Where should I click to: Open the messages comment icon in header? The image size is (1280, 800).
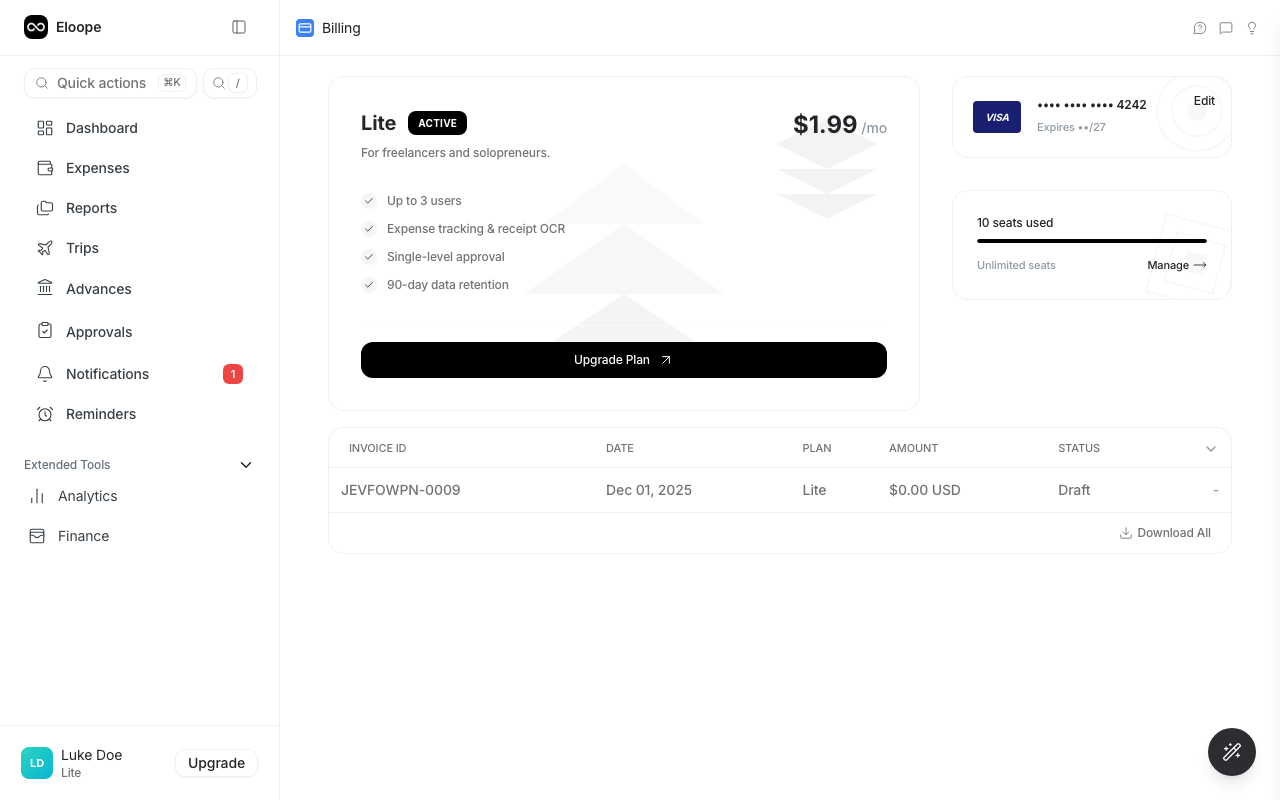[1226, 28]
